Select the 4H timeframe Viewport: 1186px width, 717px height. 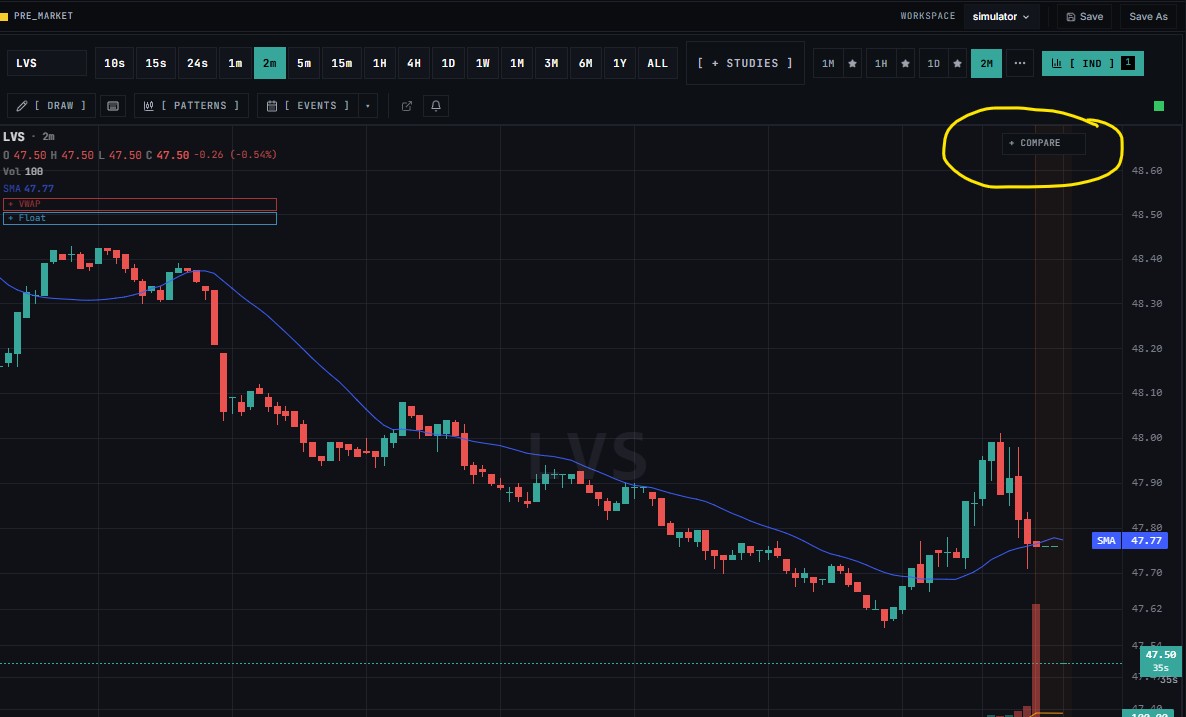414,64
